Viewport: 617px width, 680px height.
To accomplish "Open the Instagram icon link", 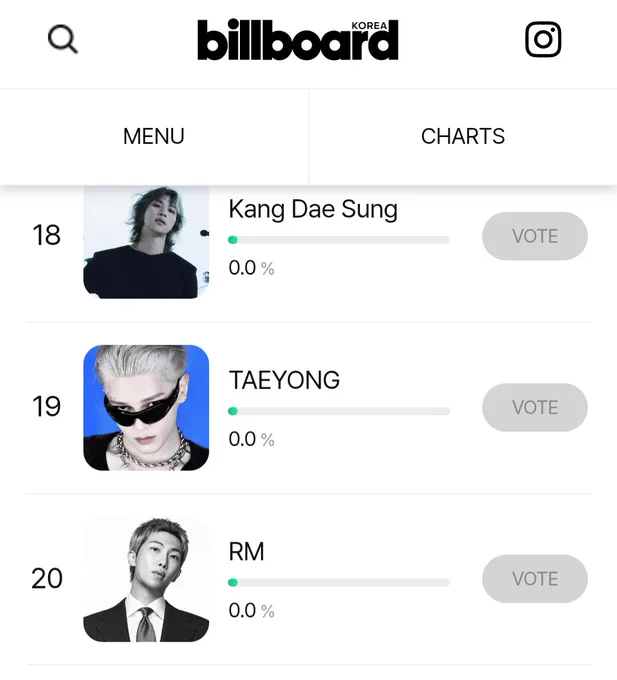I will click(543, 39).
